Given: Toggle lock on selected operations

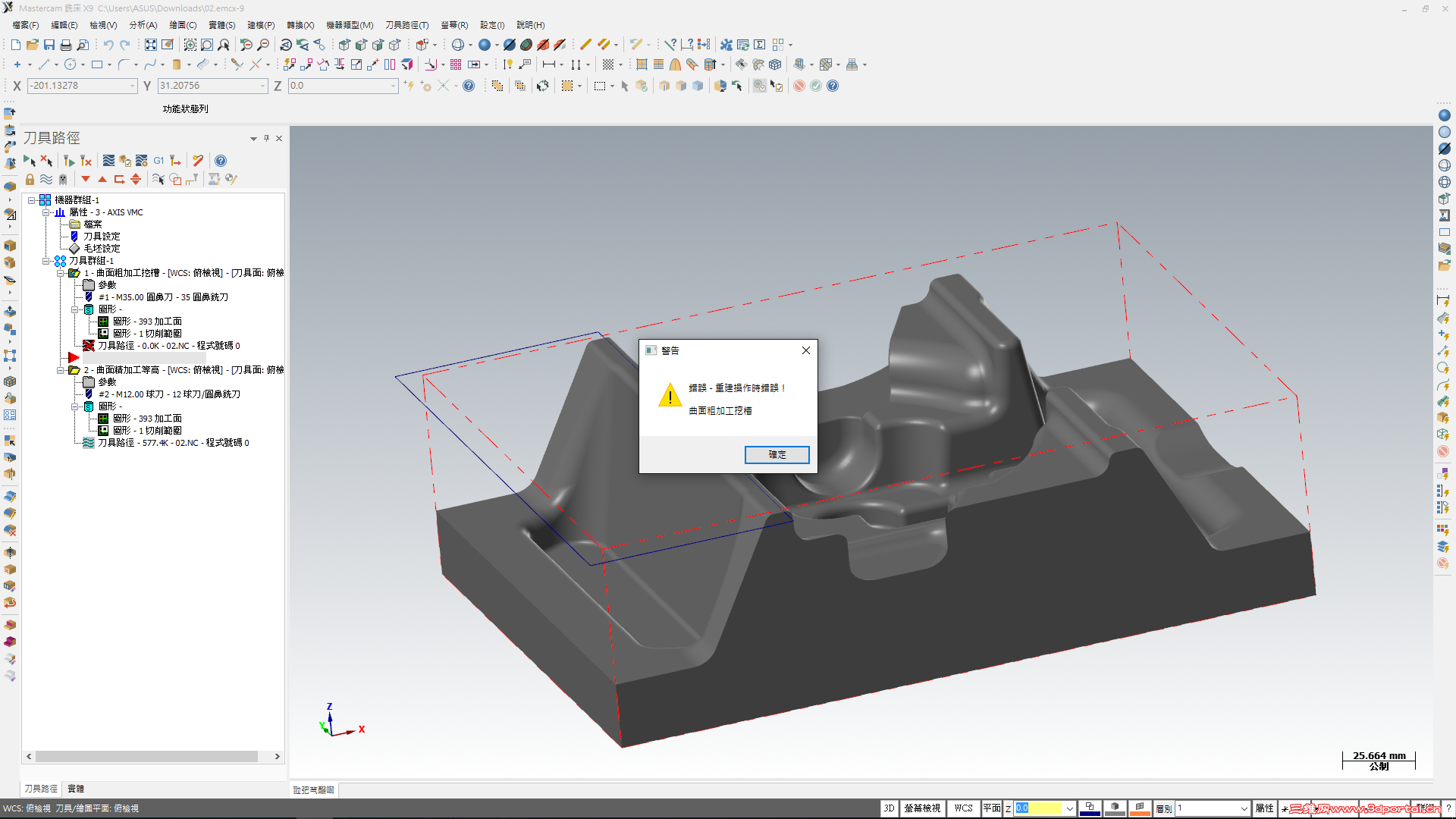Looking at the screenshot, I should coord(30,180).
